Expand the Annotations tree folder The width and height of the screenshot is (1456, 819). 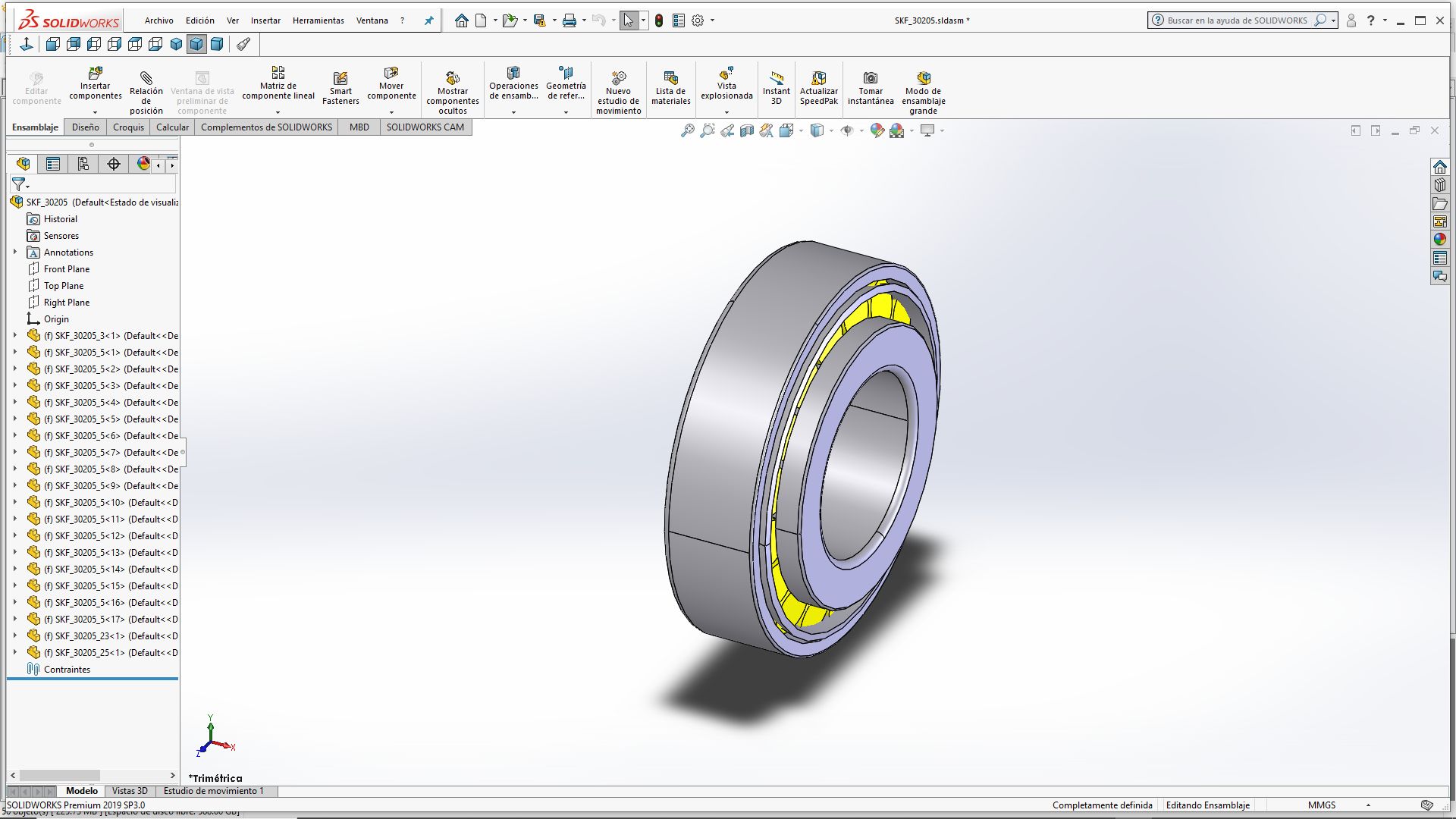pos(14,252)
